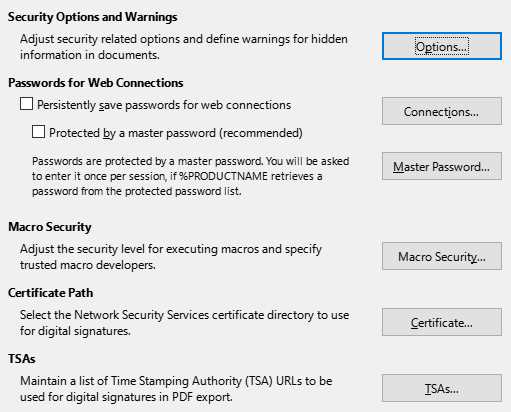This screenshot has width=511, height=412.
Task: Click the Connections... button
Action: pyautogui.click(x=442, y=111)
